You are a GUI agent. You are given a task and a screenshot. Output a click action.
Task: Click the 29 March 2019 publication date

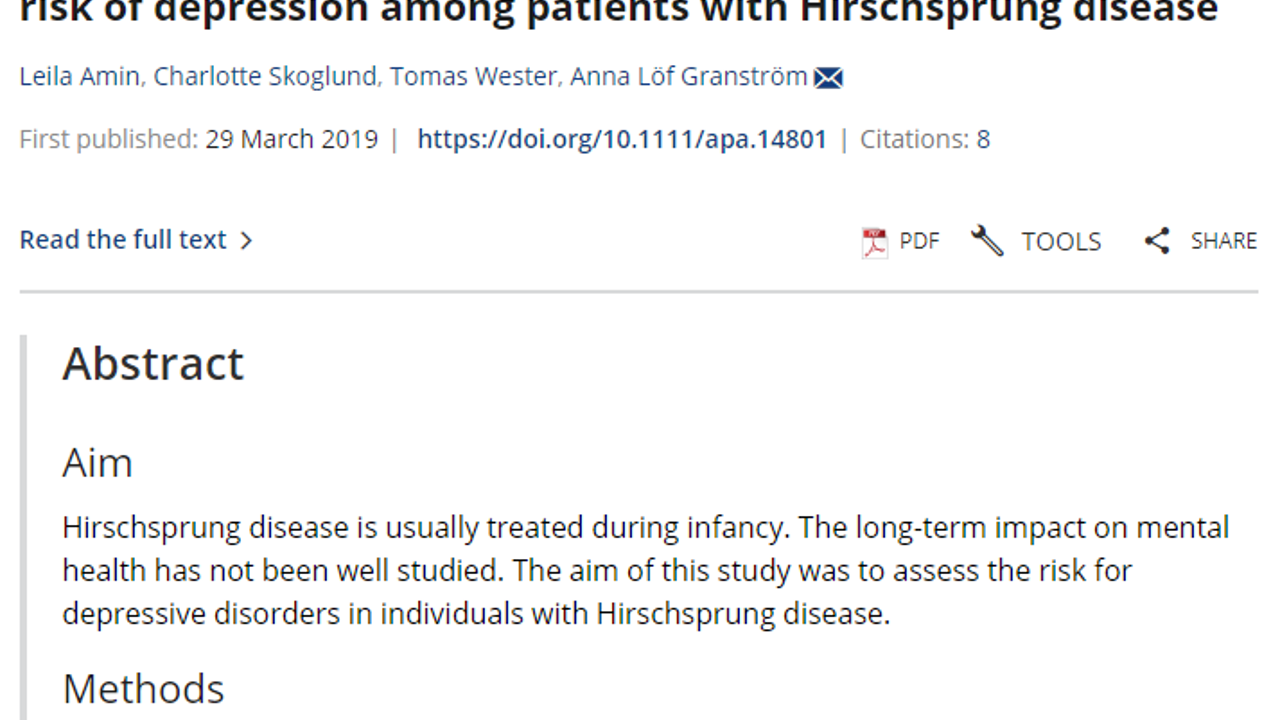(x=292, y=139)
